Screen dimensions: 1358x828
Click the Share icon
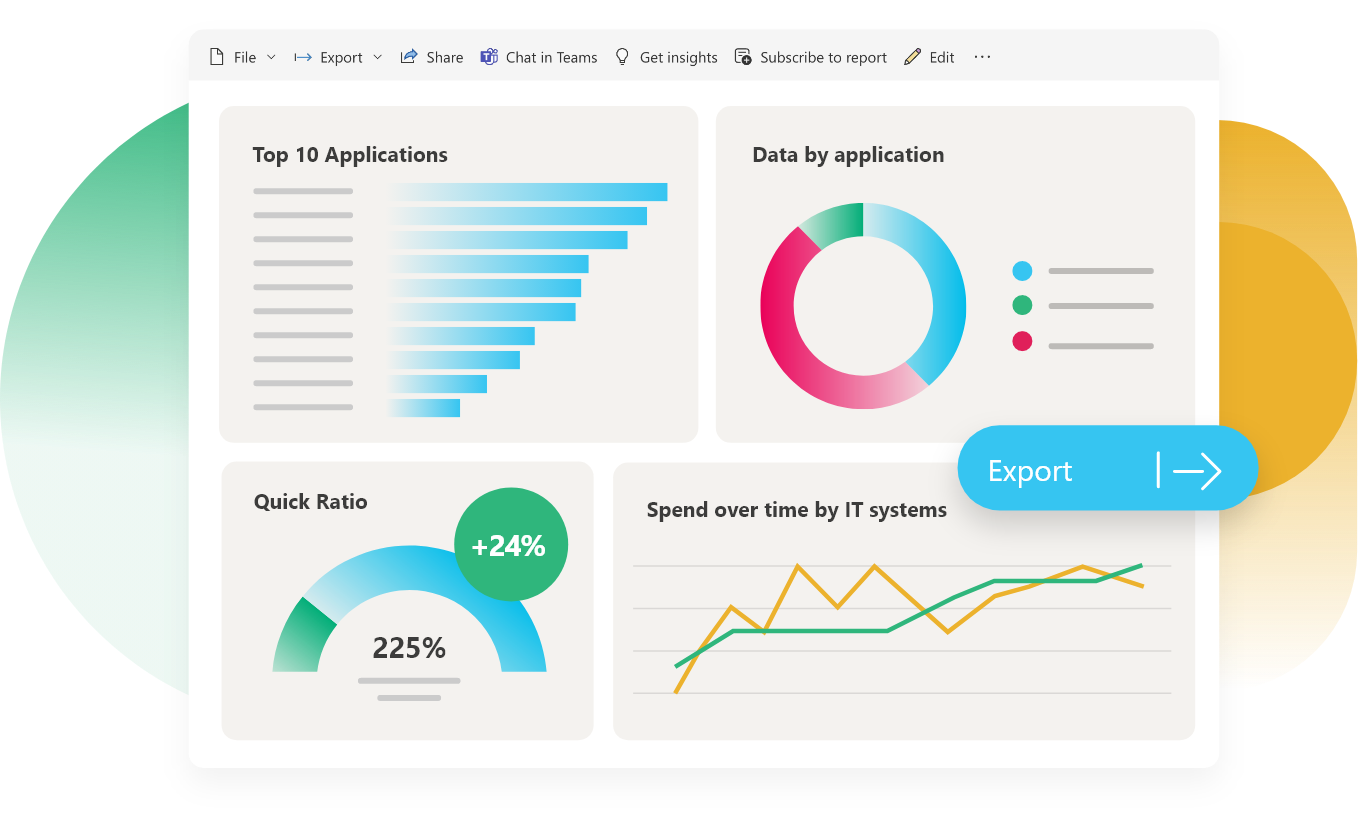click(408, 57)
